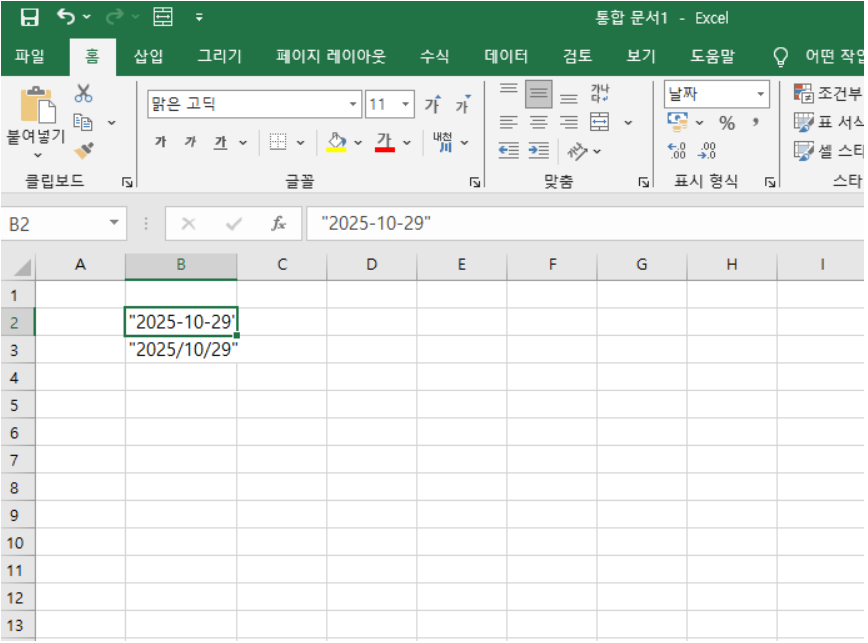
Task: Click the insert function fx icon
Action: tap(279, 224)
